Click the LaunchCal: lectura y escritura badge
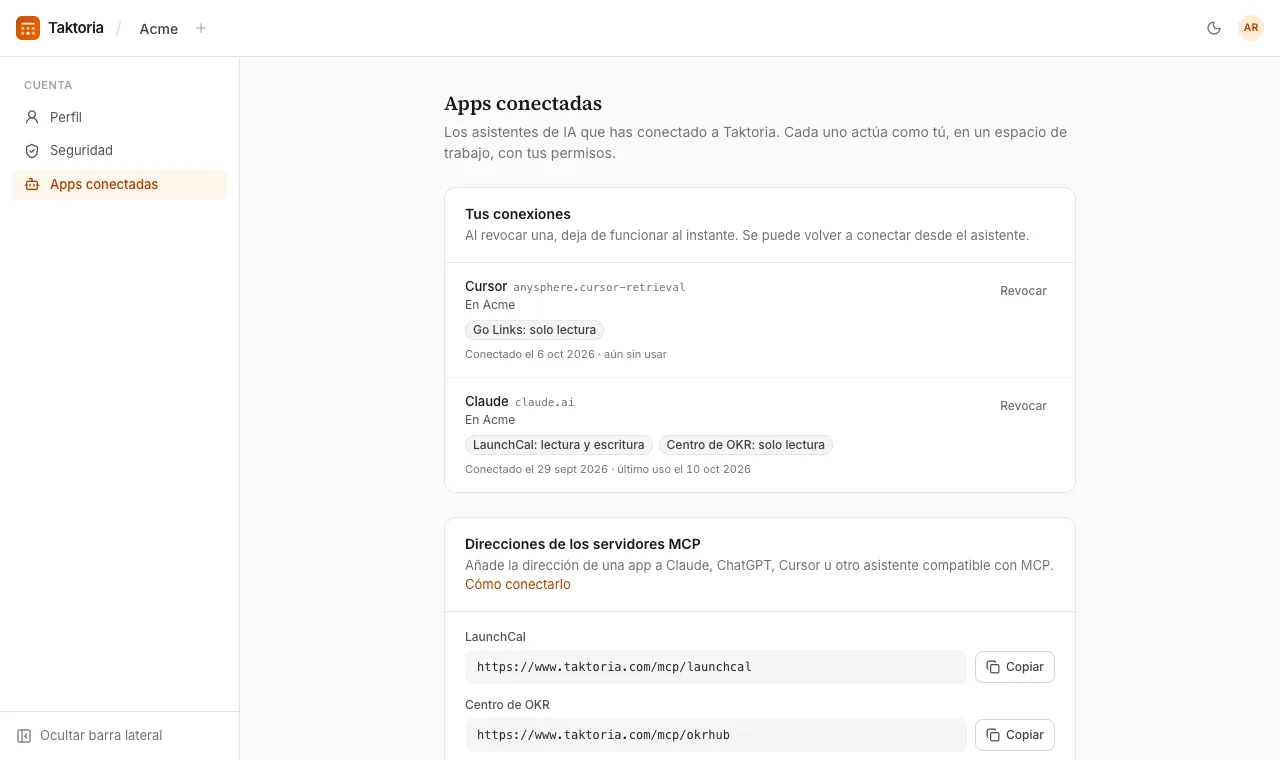 click(559, 445)
